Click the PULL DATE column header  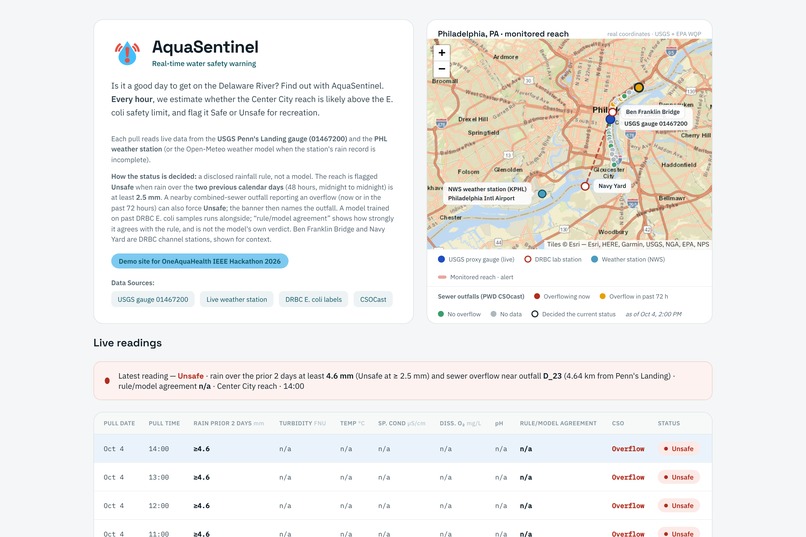point(119,423)
